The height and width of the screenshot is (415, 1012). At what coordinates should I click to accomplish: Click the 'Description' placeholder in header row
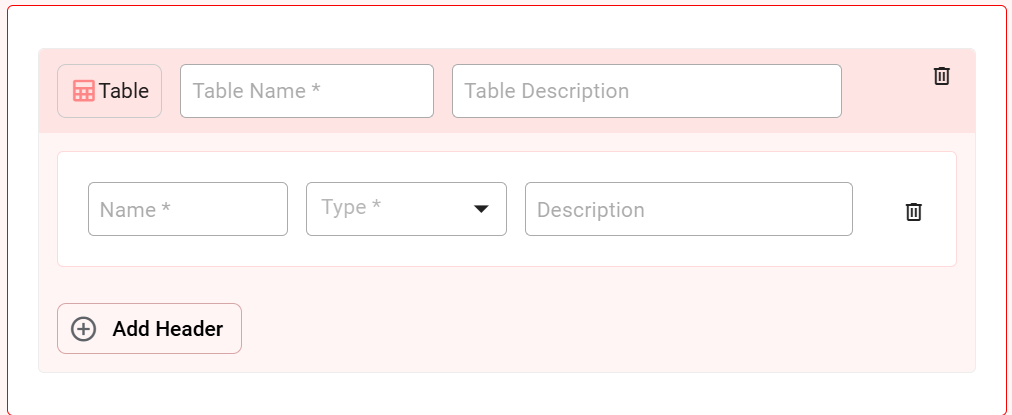590,210
